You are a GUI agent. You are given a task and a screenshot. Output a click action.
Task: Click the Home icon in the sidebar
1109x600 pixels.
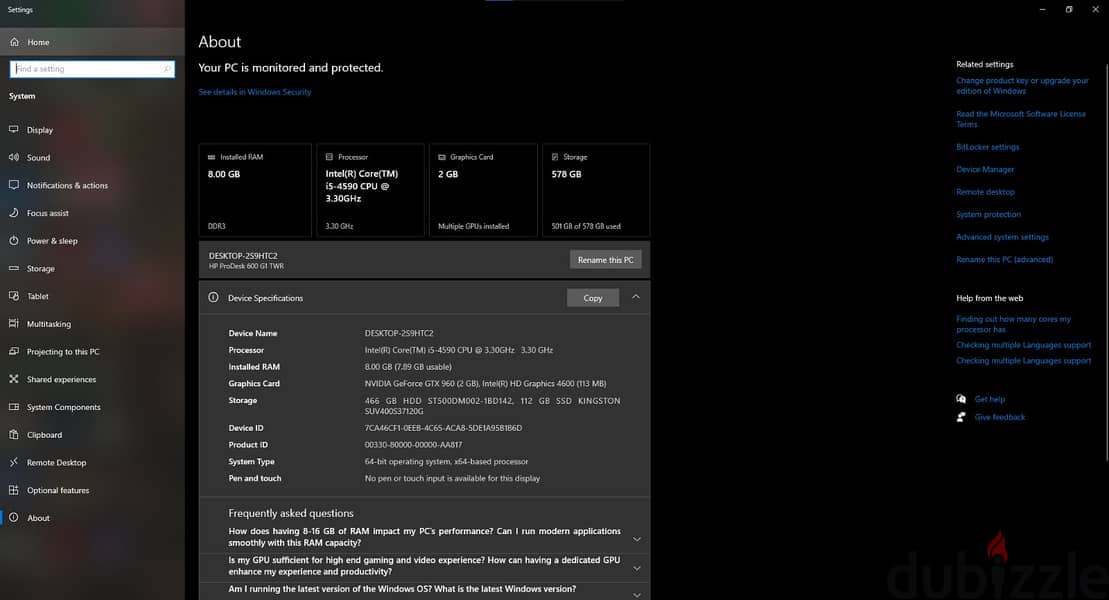tap(14, 42)
